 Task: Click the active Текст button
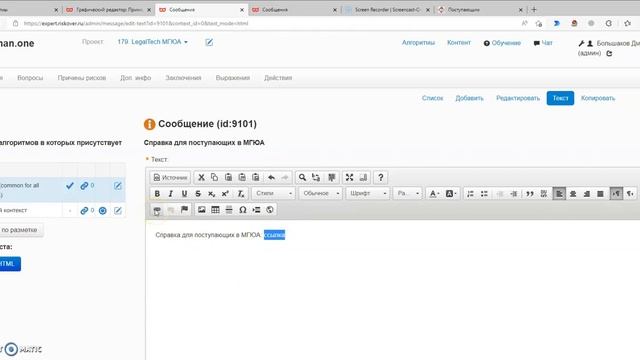(x=560, y=98)
